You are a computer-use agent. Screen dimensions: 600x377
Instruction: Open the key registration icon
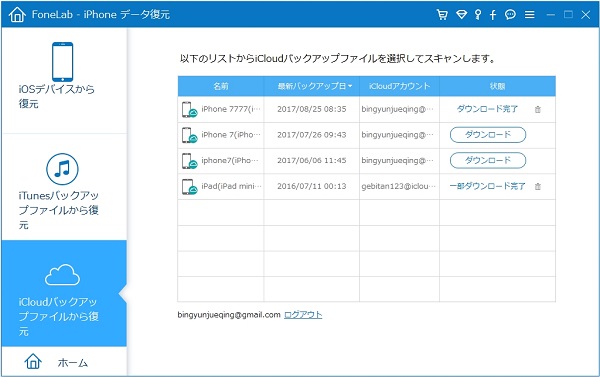(x=478, y=15)
